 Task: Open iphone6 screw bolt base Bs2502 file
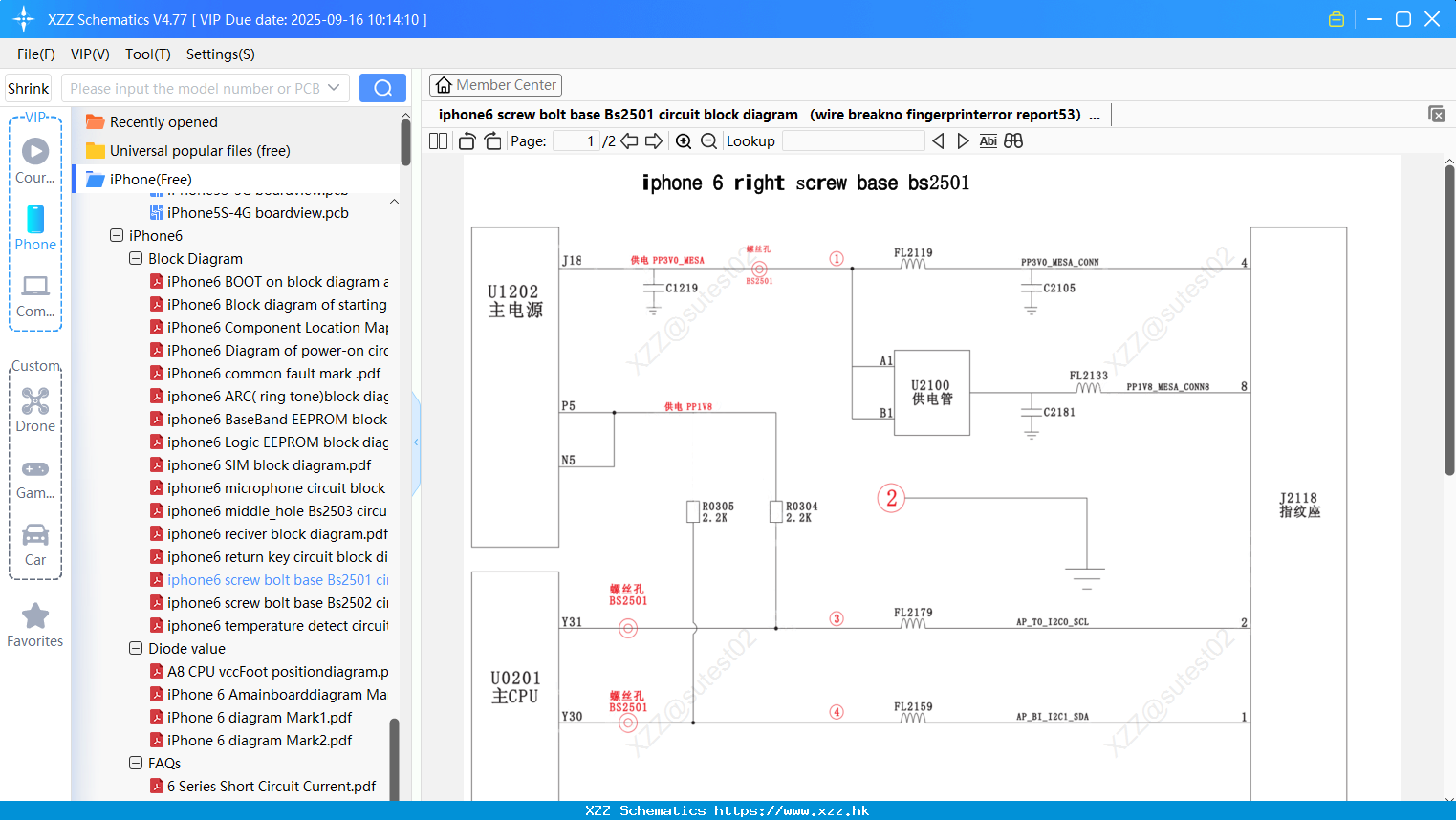[269, 602]
